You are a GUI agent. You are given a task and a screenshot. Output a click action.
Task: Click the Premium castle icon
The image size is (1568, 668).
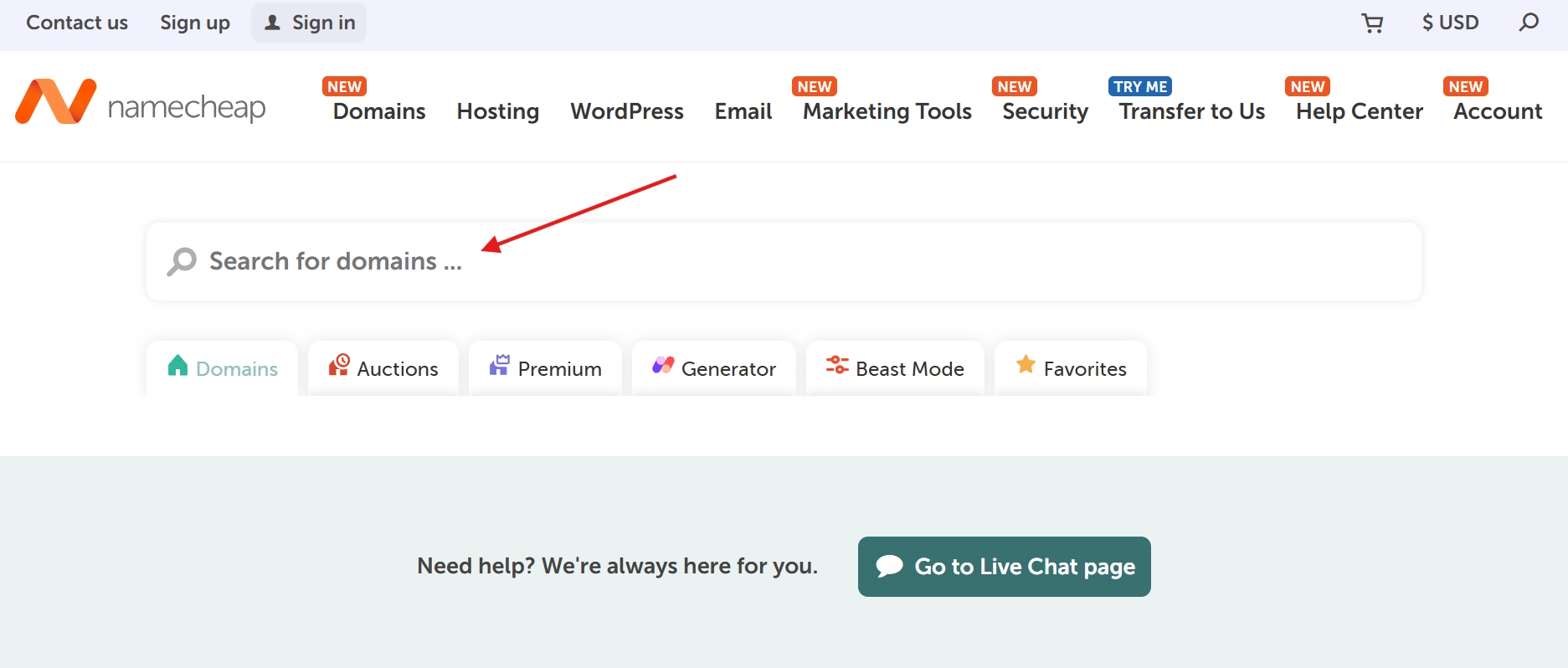(500, 365)
